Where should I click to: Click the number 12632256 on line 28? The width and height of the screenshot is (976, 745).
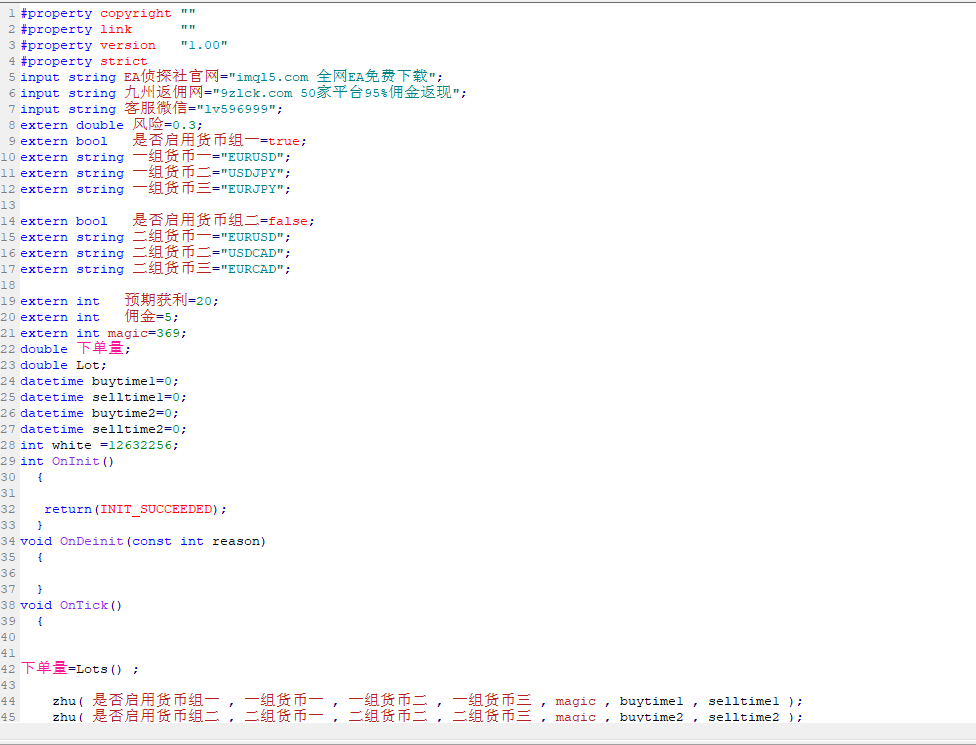click(148, 445)
